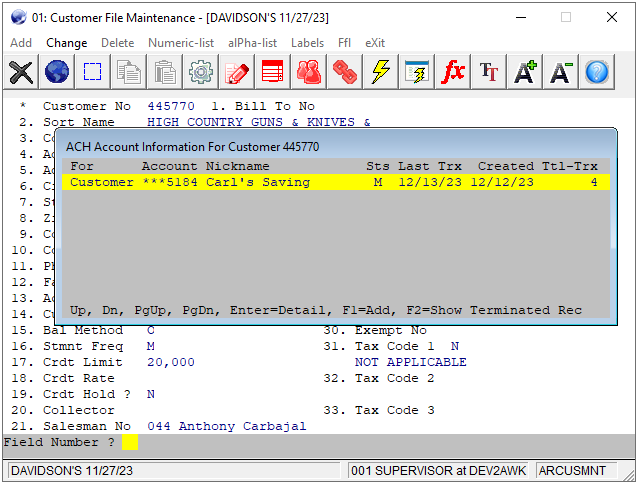Click the 001 SUPERVISOR at DEV2AWK status entry
The width and height of the screenshot is (640, 485).
click(438, 471)
